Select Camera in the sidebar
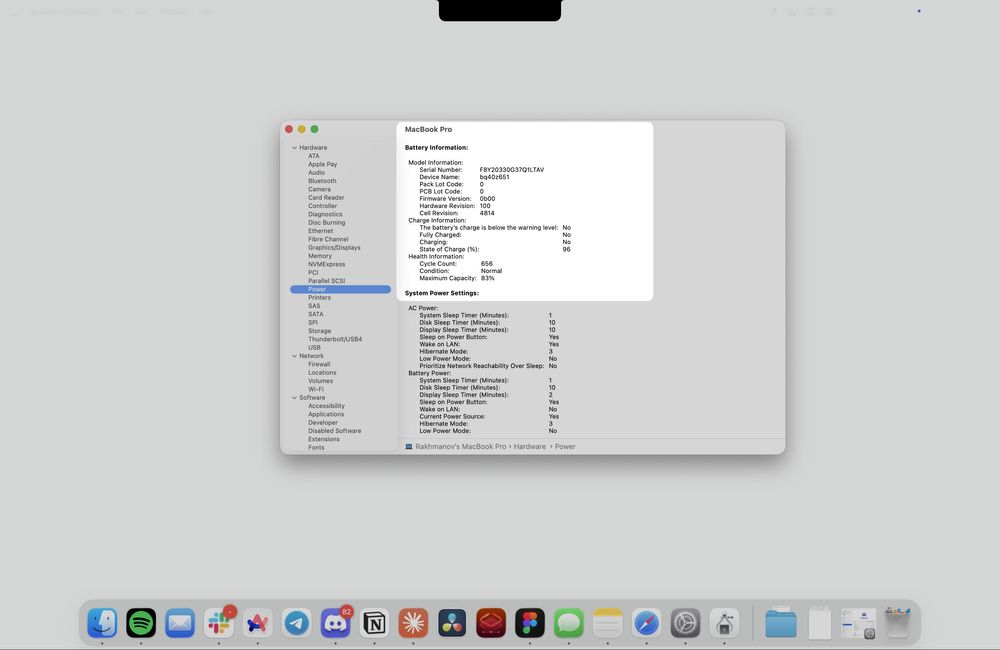This screenshot has height=650, width=1000. (x=320, y=189)
